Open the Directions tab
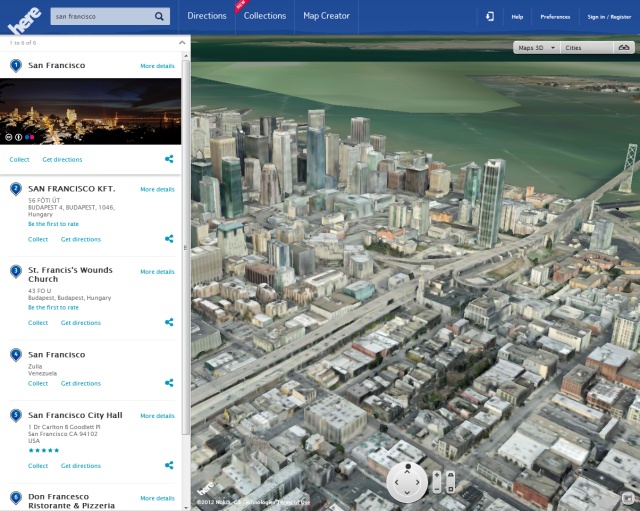The height and width of the screenshot is (511, 640). click(207, 16)
